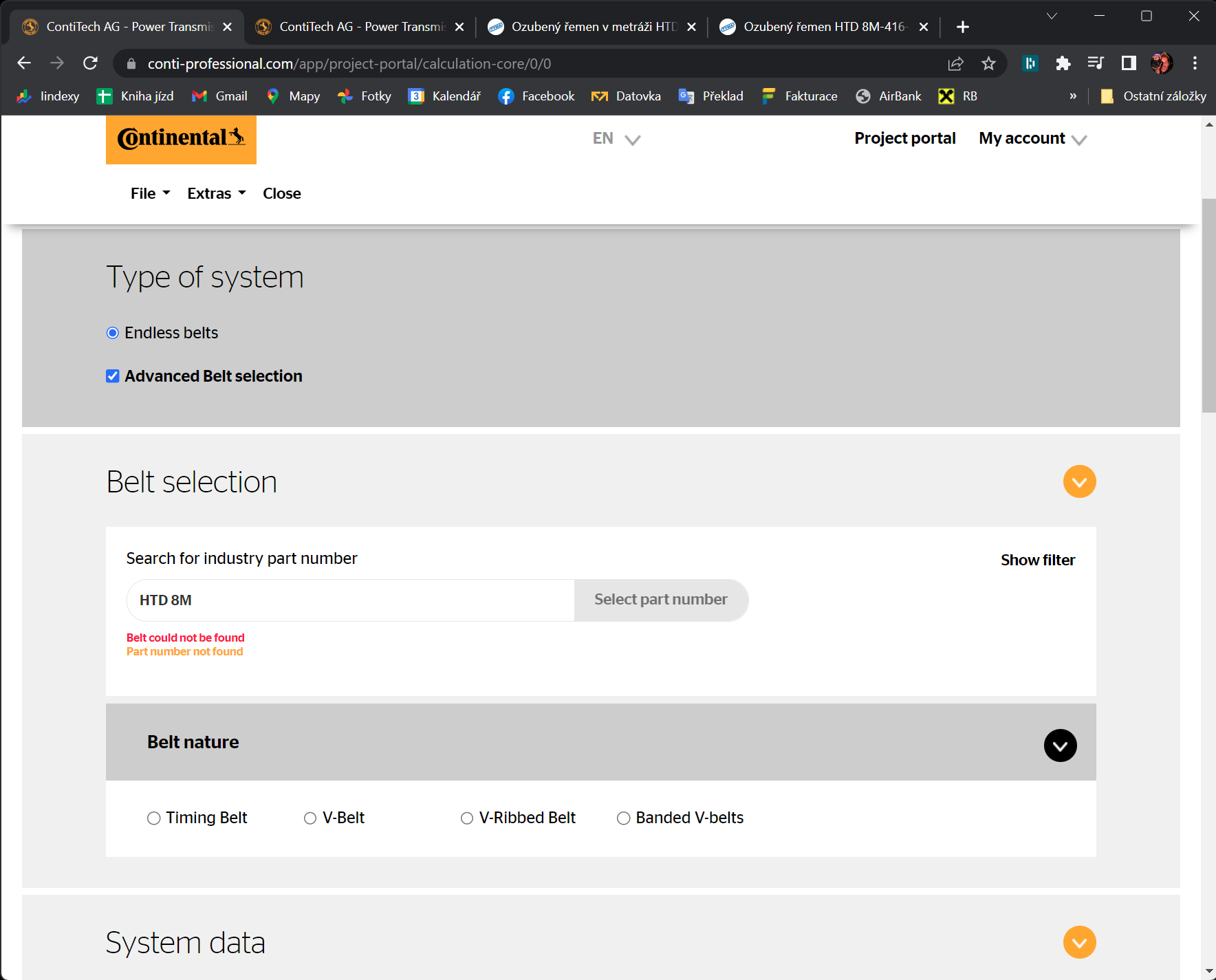Open the File menu
This screenshot has width=1216, height=980.
point(150,194)
